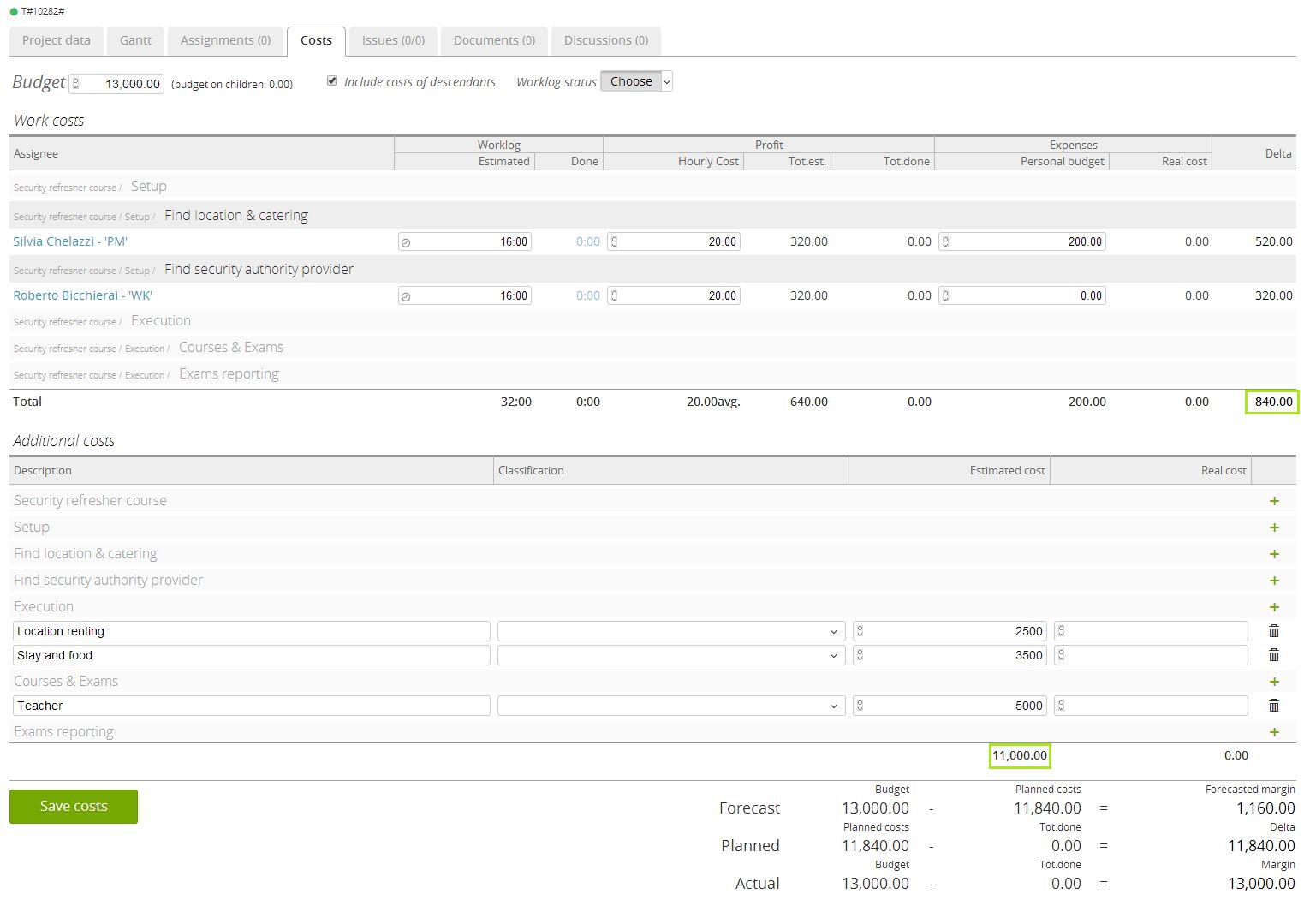Click clock icon in Silvia Chelazzi estimated worklog

[x=406, y=242]
